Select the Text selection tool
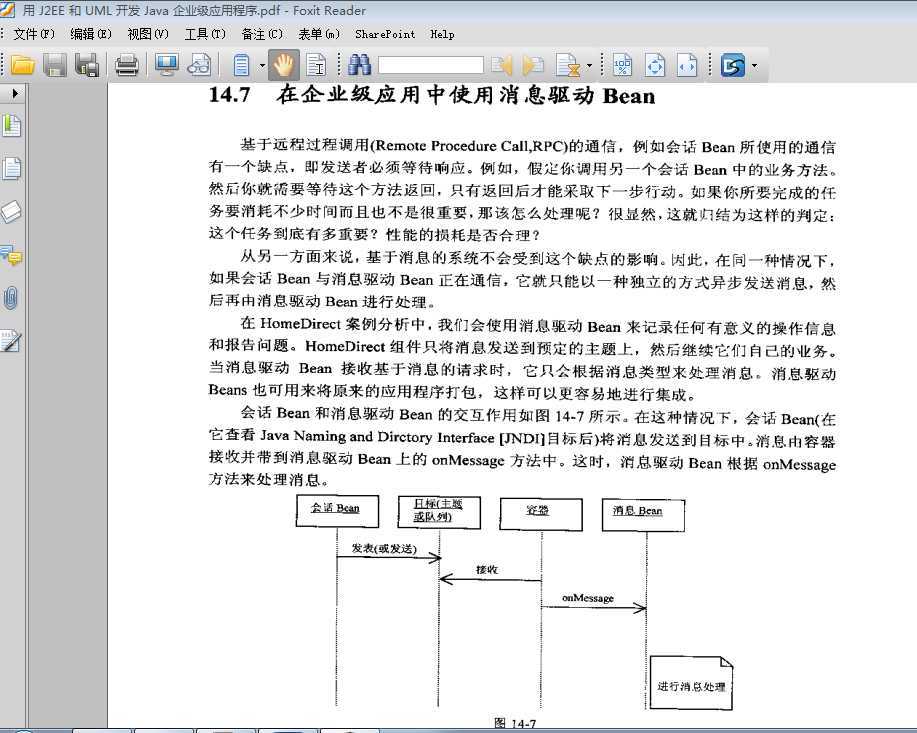This screenshot has width=917, height=733. [x=316, y=65]
